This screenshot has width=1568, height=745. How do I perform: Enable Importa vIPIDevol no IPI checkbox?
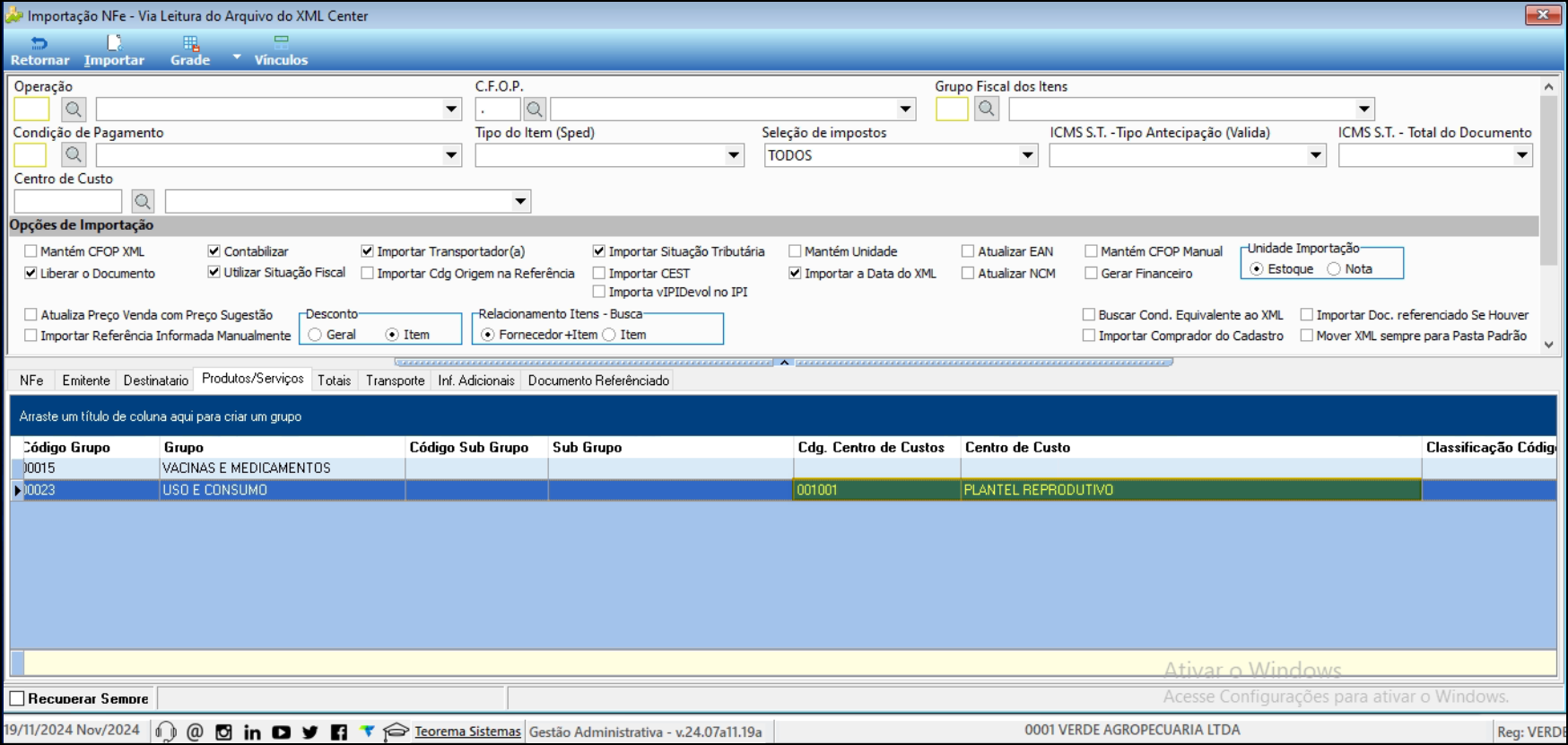pyautogui.click(x=599, y=292)
